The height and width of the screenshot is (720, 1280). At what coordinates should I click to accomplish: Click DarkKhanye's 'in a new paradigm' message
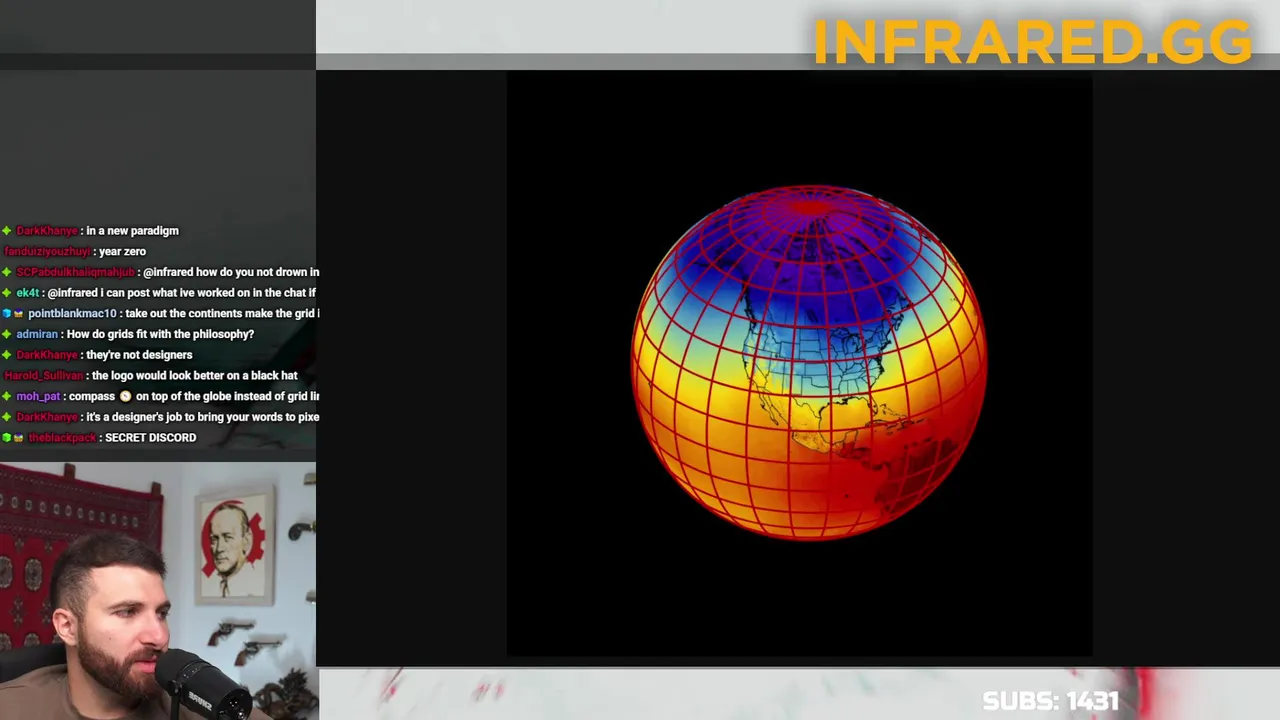coord(132,231)
